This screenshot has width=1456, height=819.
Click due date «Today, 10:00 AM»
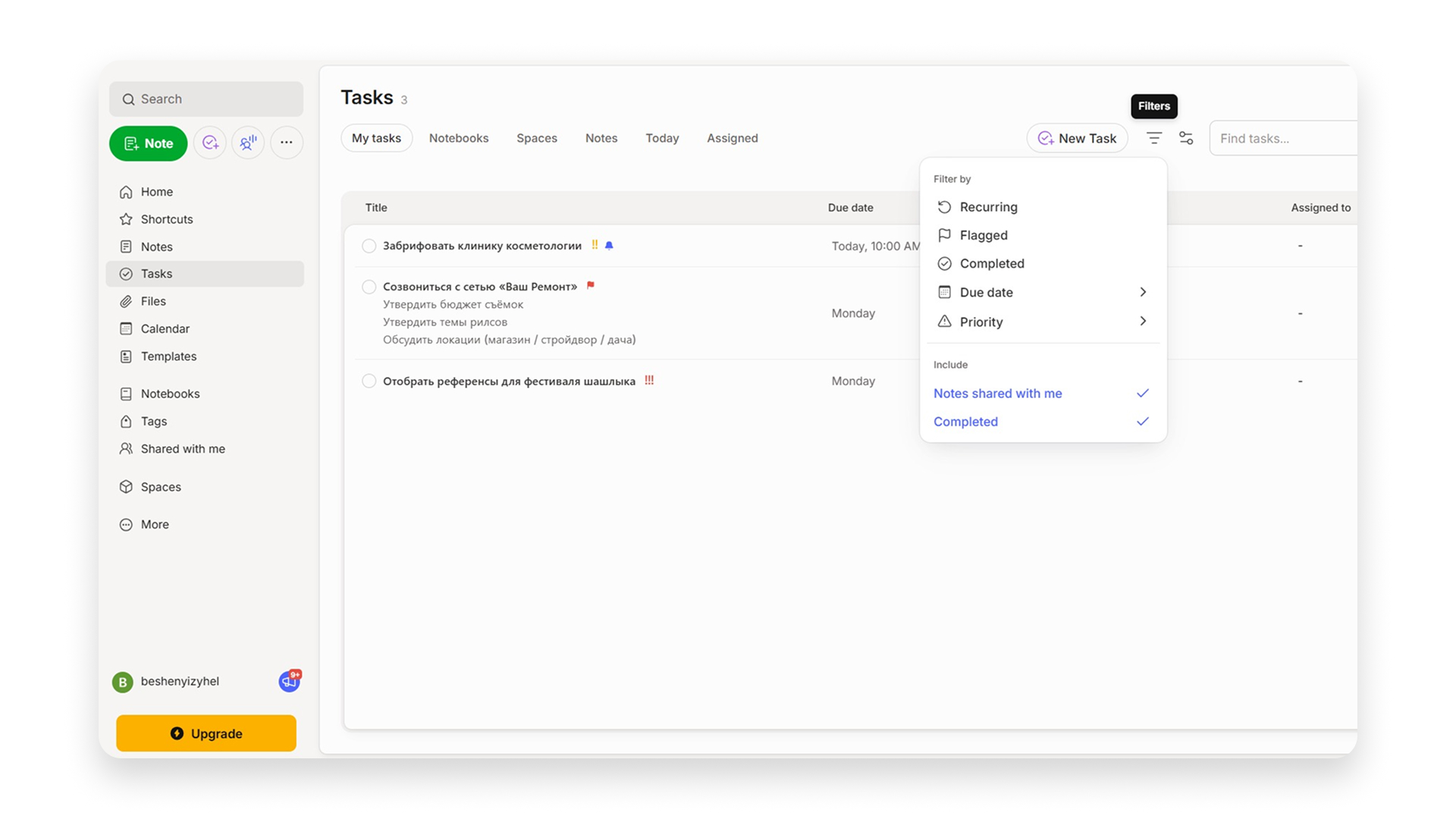(875, 246)
